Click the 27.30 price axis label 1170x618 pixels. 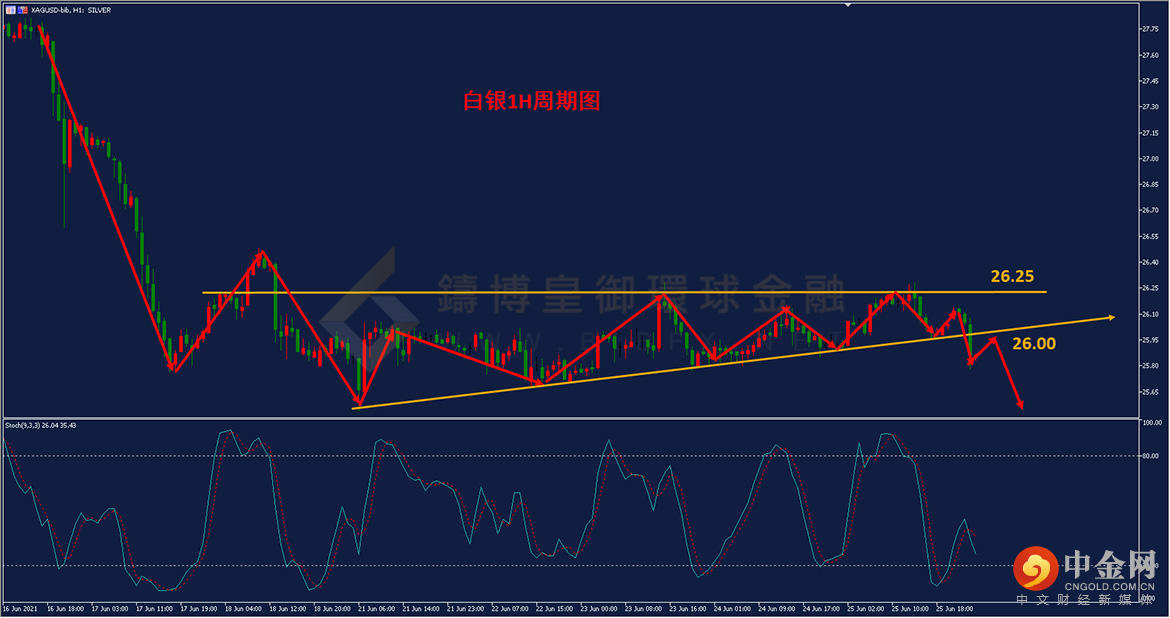pos(1150,107)
